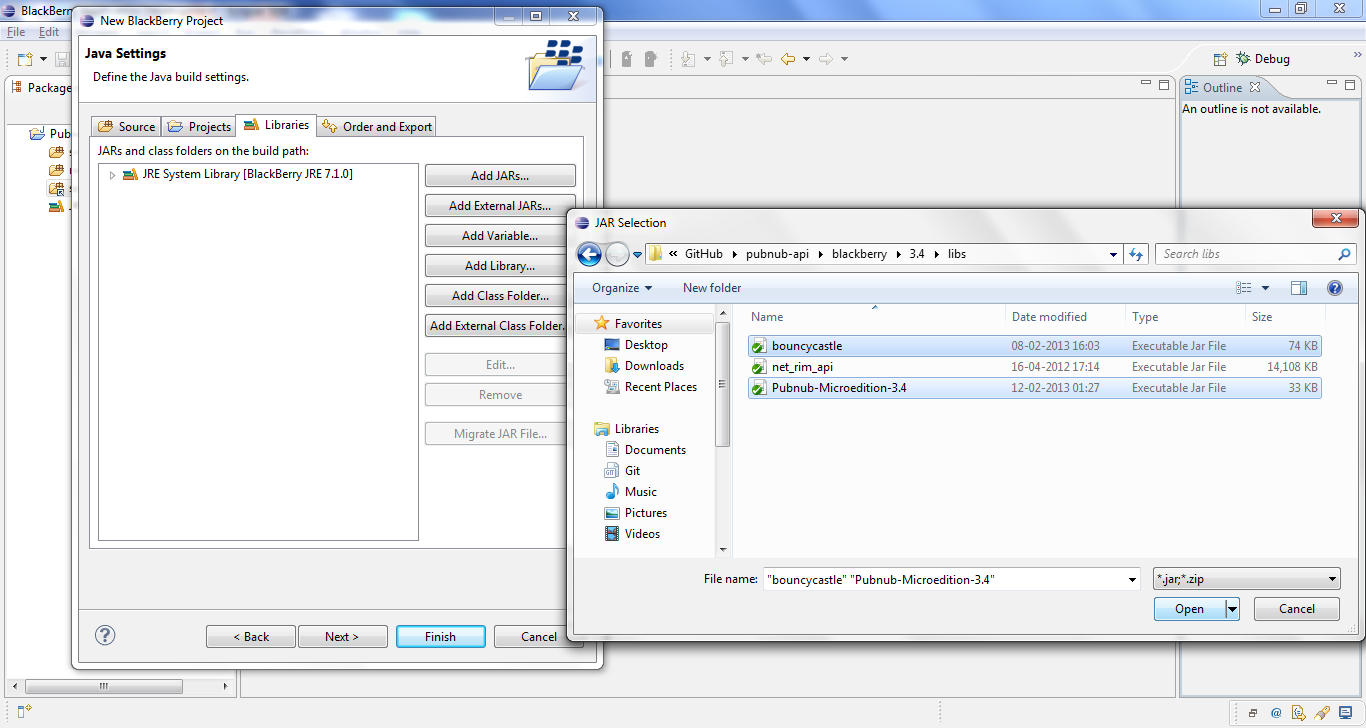Viewport: 1366px width, 728px height.
Task: Navigate back in the JAR Selection window
Action: click(589, 254)
